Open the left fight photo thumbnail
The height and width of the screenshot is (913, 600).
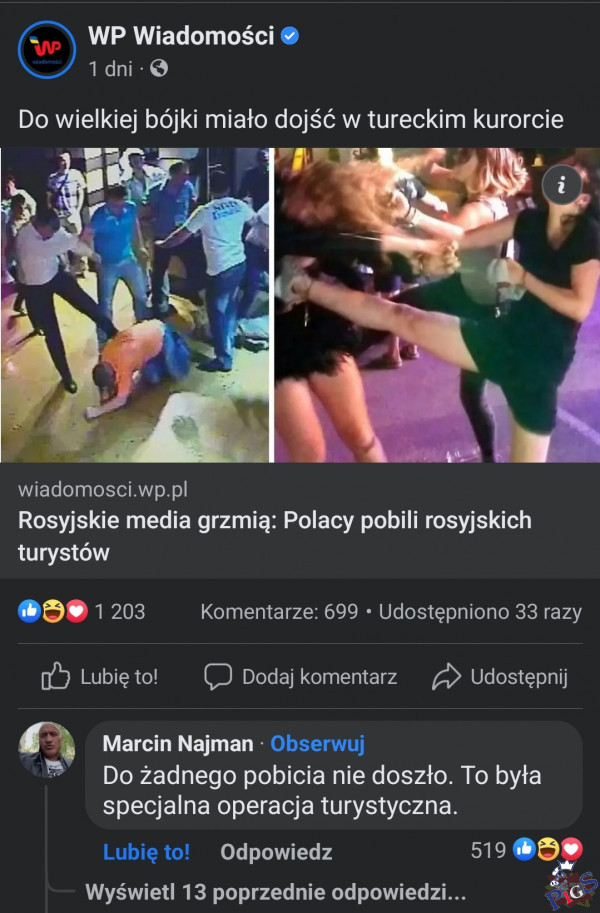click(x=135, y=305)
